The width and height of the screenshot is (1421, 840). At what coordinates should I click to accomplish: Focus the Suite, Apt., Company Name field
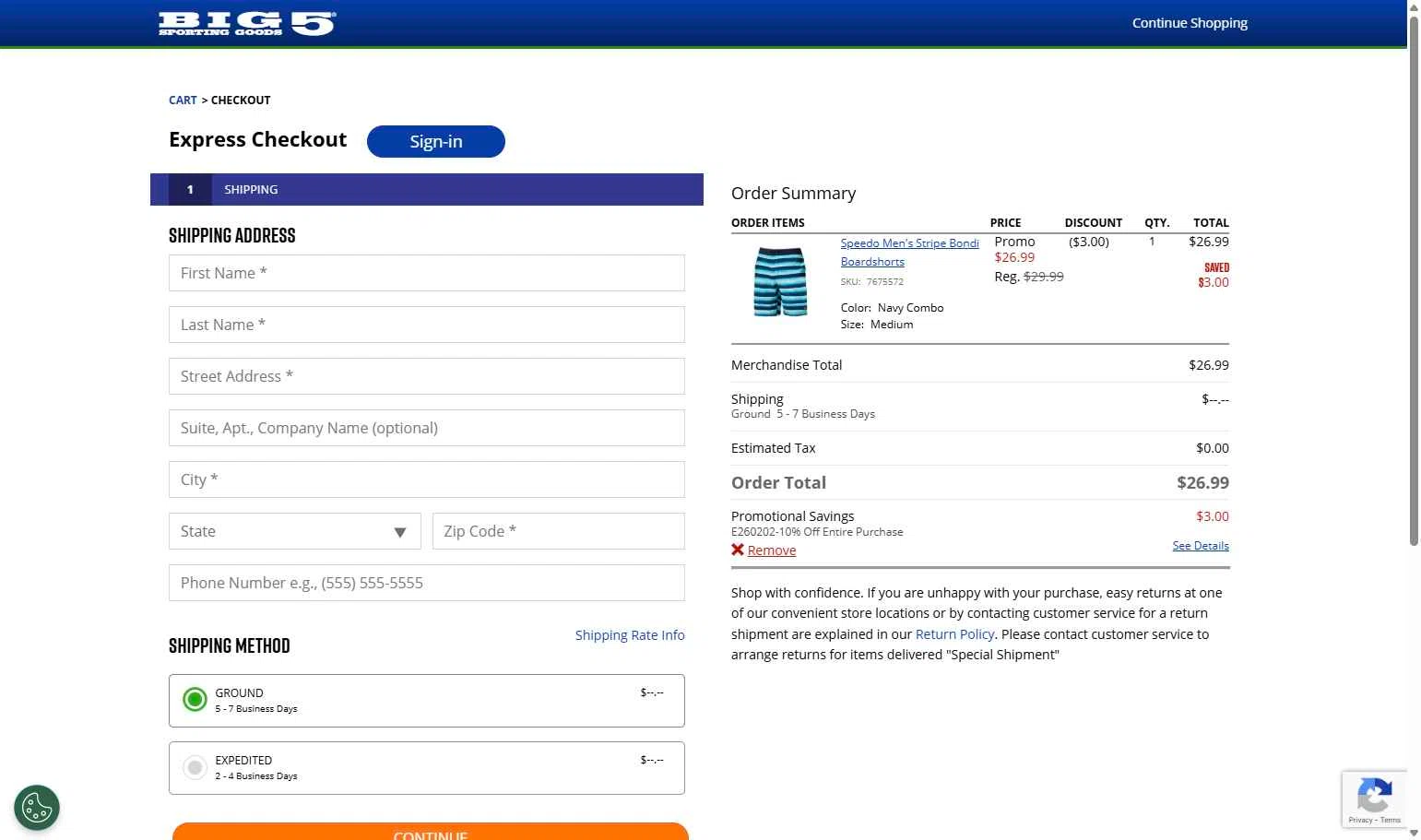coord(427,428)
